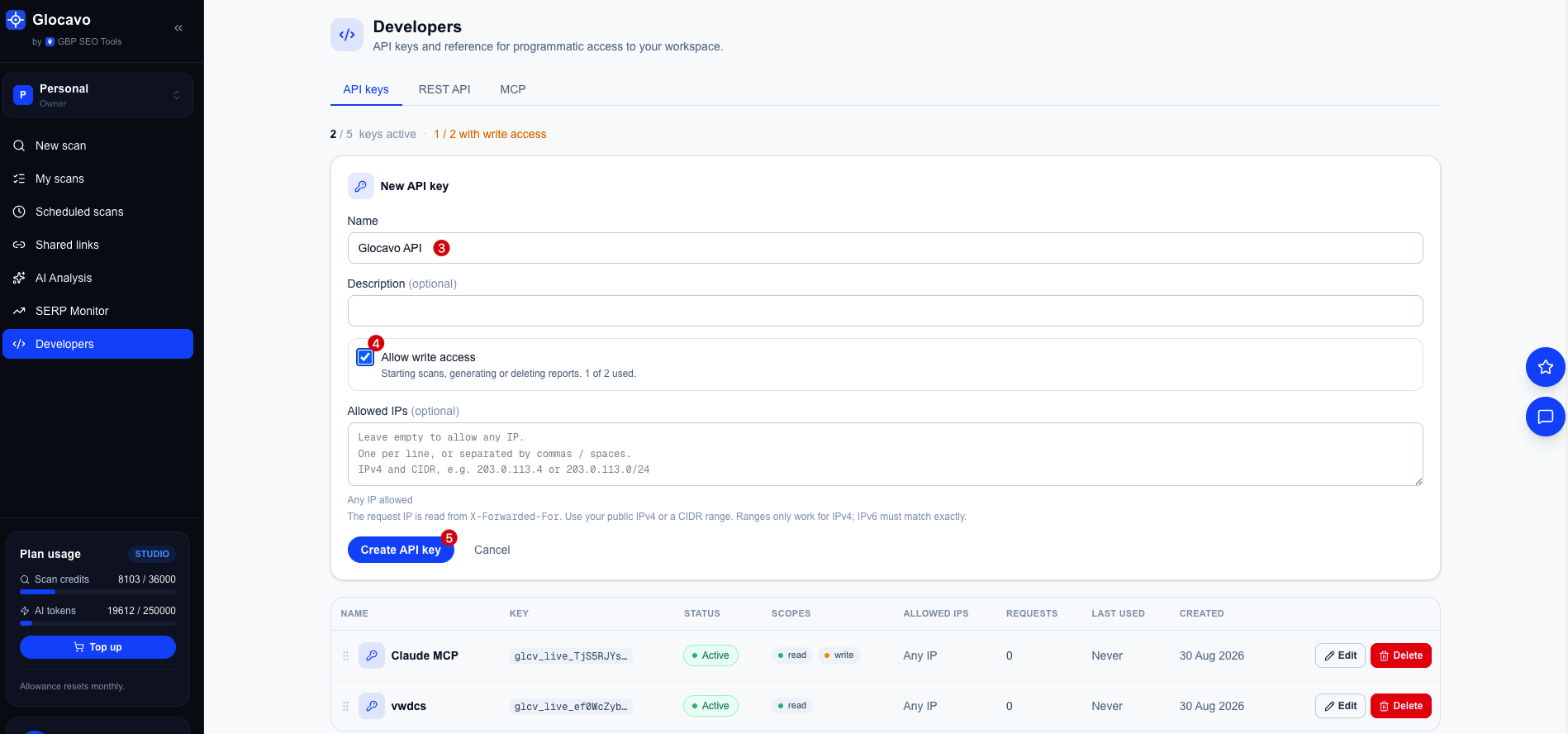This screenshot has height=734, width=1568.
Task: Click the Developers code icon in sidebar
Action: coord(19,344)
